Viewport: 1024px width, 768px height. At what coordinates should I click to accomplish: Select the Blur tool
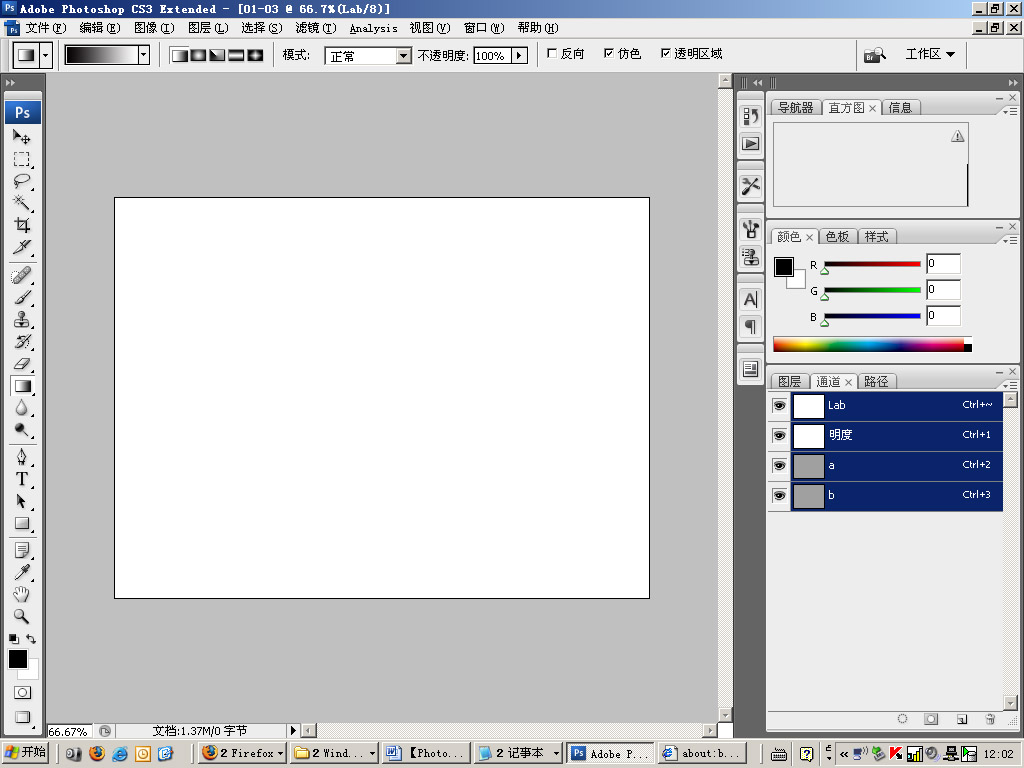coord(22,408)
